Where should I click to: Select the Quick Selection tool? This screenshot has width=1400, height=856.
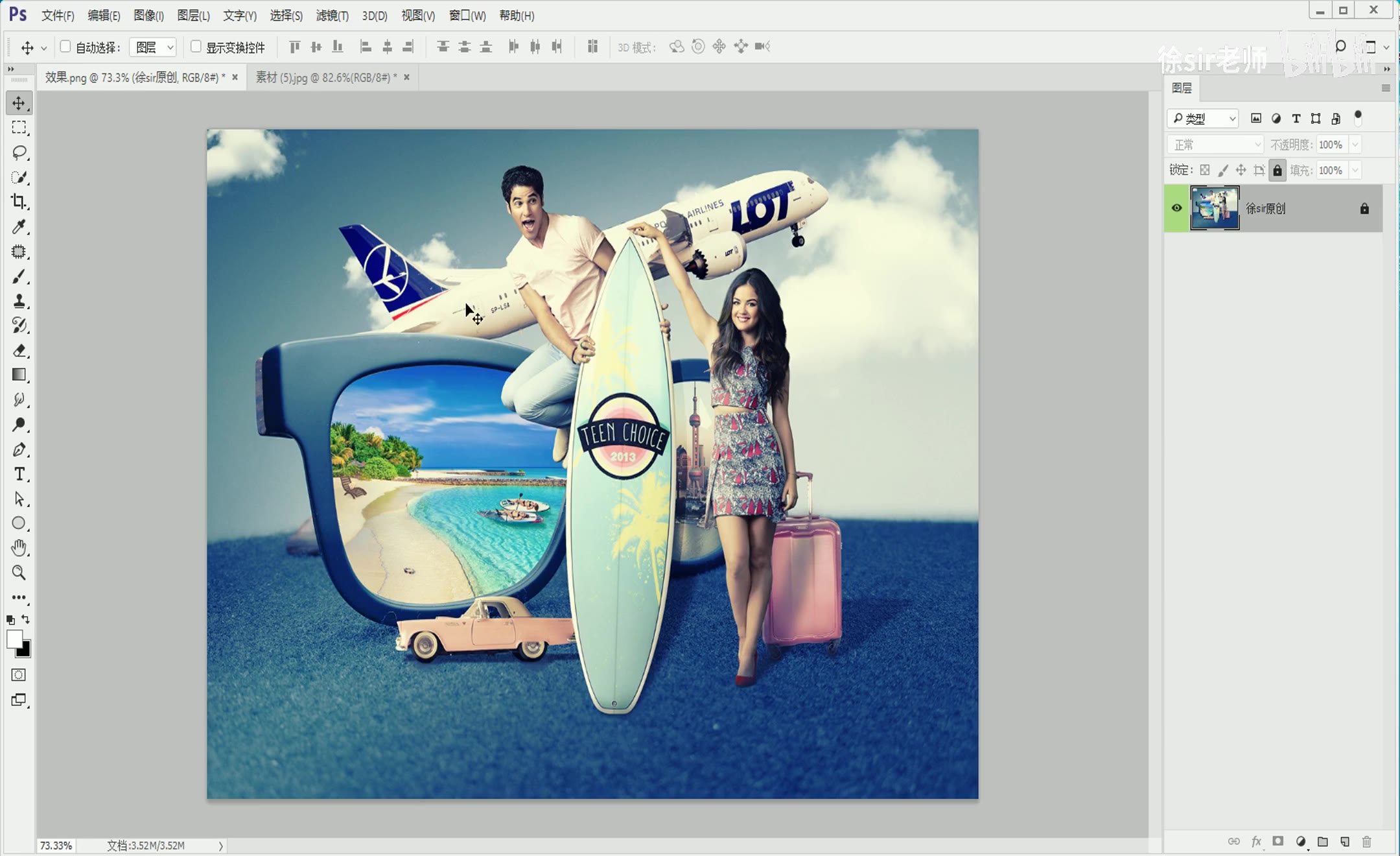pos(19,177)
